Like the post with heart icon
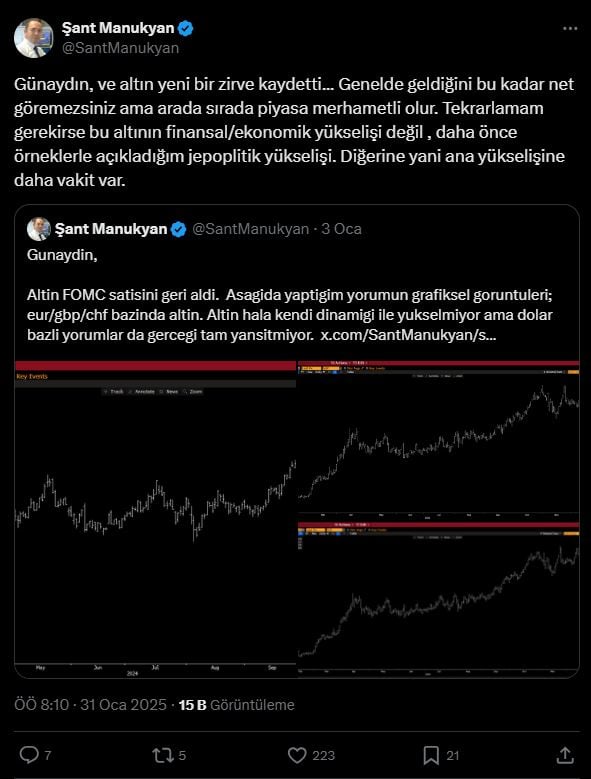591x779 pixels. click(297, 756)
